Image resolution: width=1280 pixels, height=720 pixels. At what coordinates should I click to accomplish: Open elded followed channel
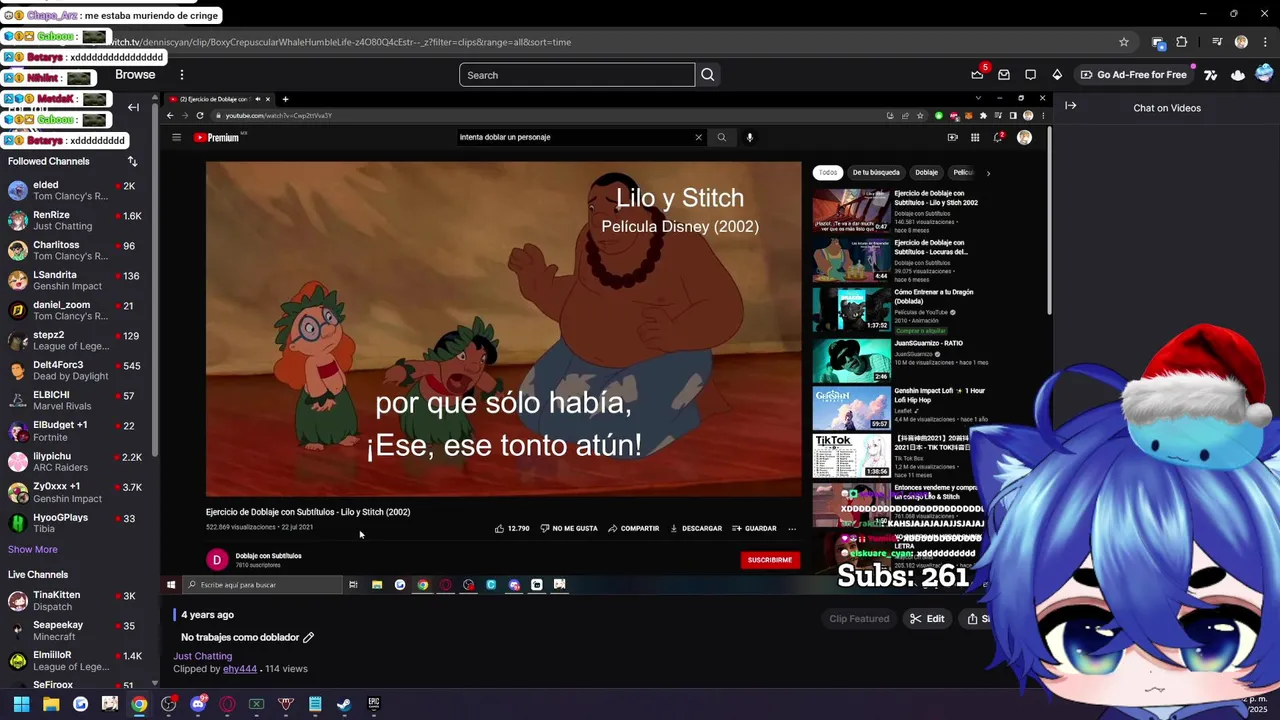coord(75,190)
